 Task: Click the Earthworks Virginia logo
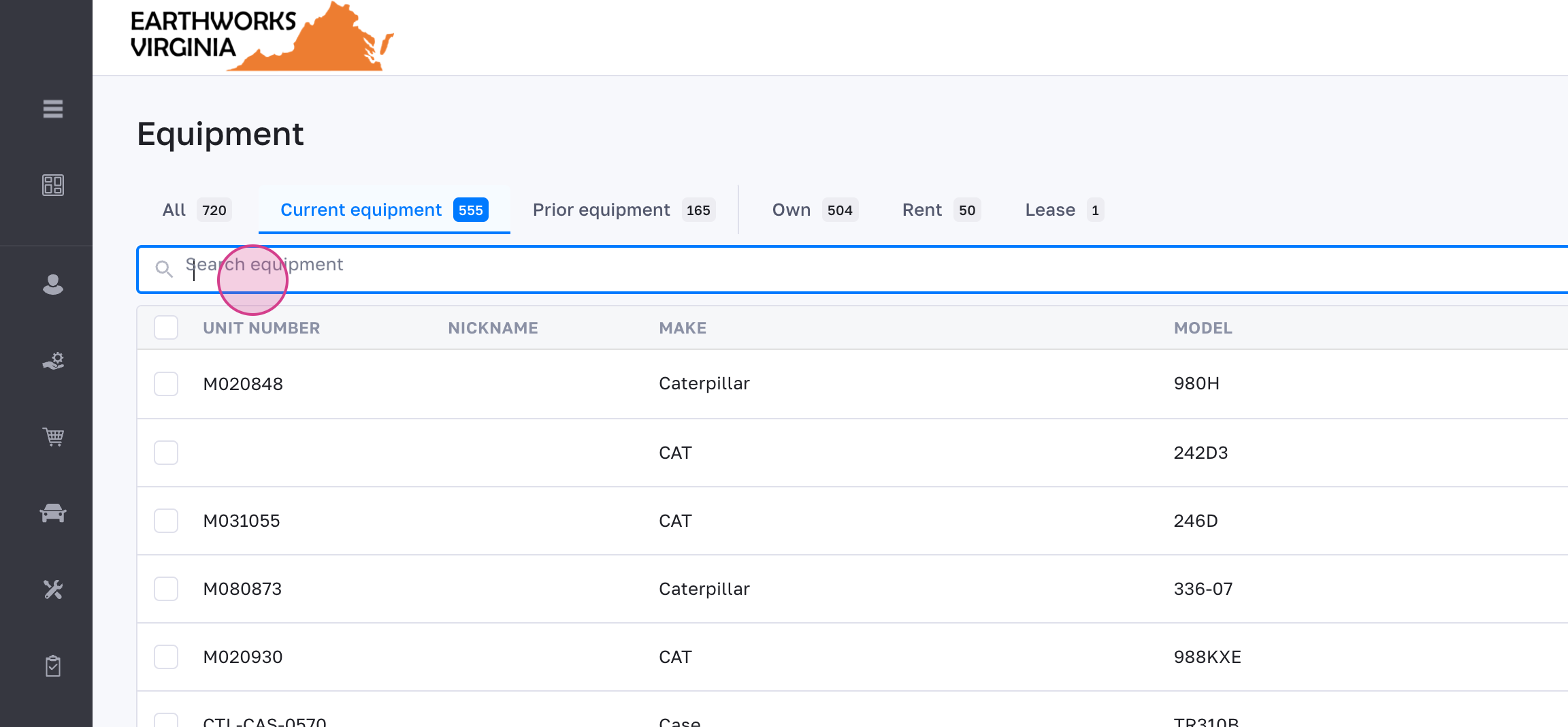262,37
